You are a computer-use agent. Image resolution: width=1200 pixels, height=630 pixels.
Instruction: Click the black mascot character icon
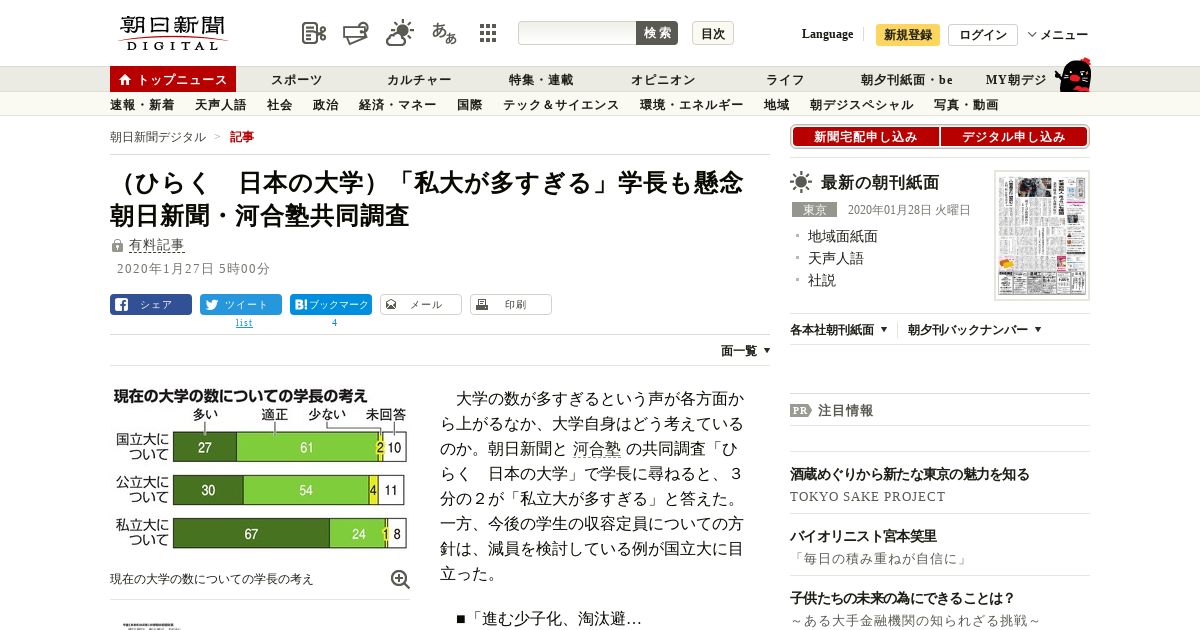click(x=1074, y=75)
